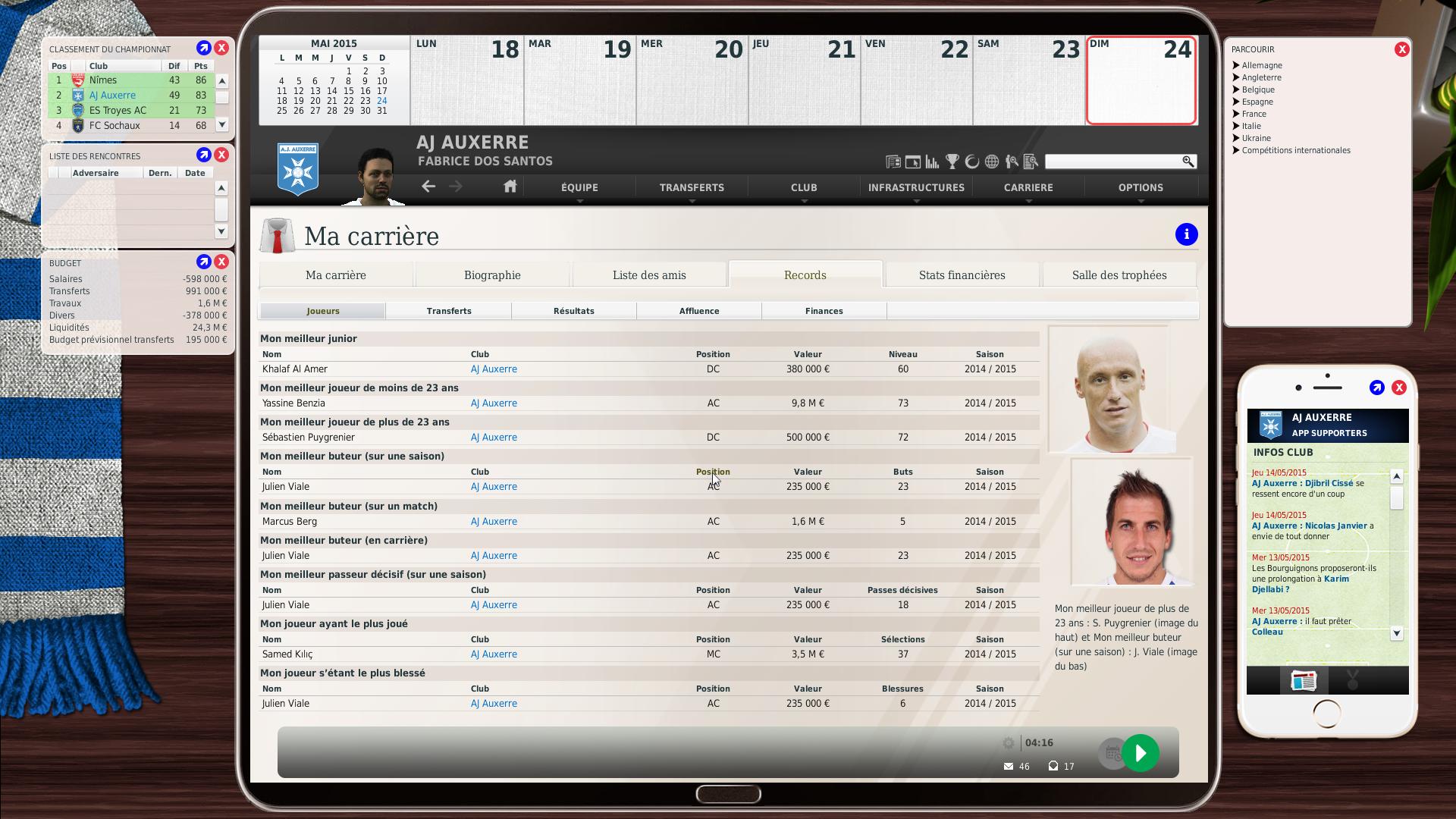Open the globe world icon
Viewport: 1456px width, 819px height.
tap(992, 162)
